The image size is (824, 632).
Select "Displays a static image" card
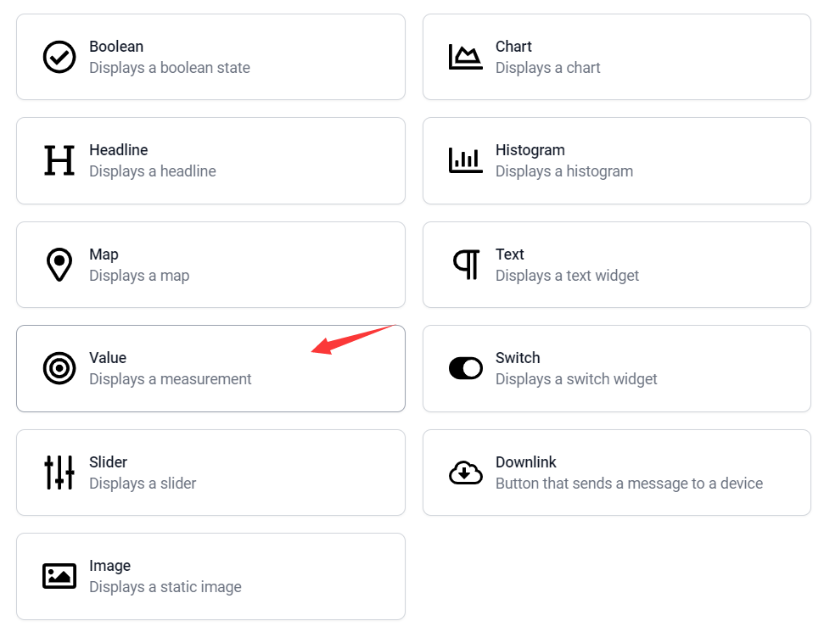211,576
